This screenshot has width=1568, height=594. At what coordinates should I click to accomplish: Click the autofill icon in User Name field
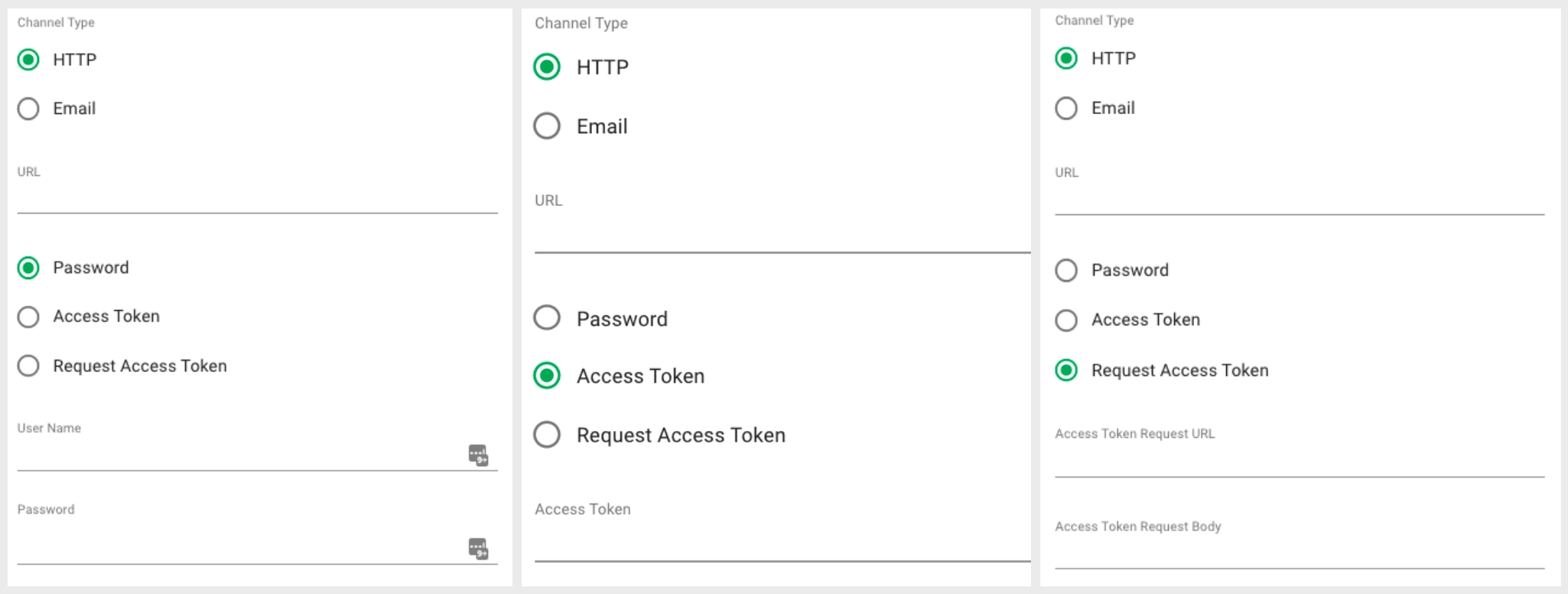pyautogui.click(x=478, y=455)
